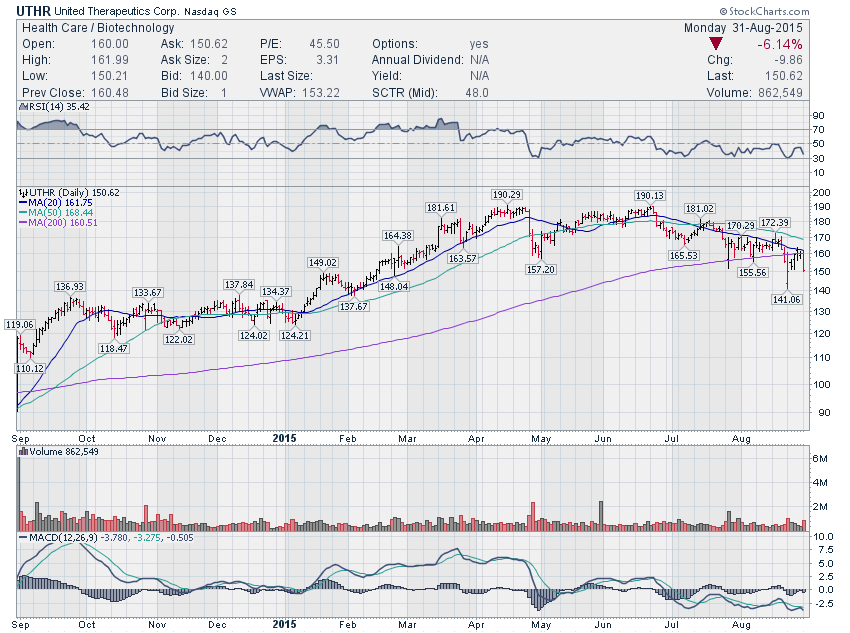Click the 134.37 high price label
850x633 pixels.
tap(275, 292)
